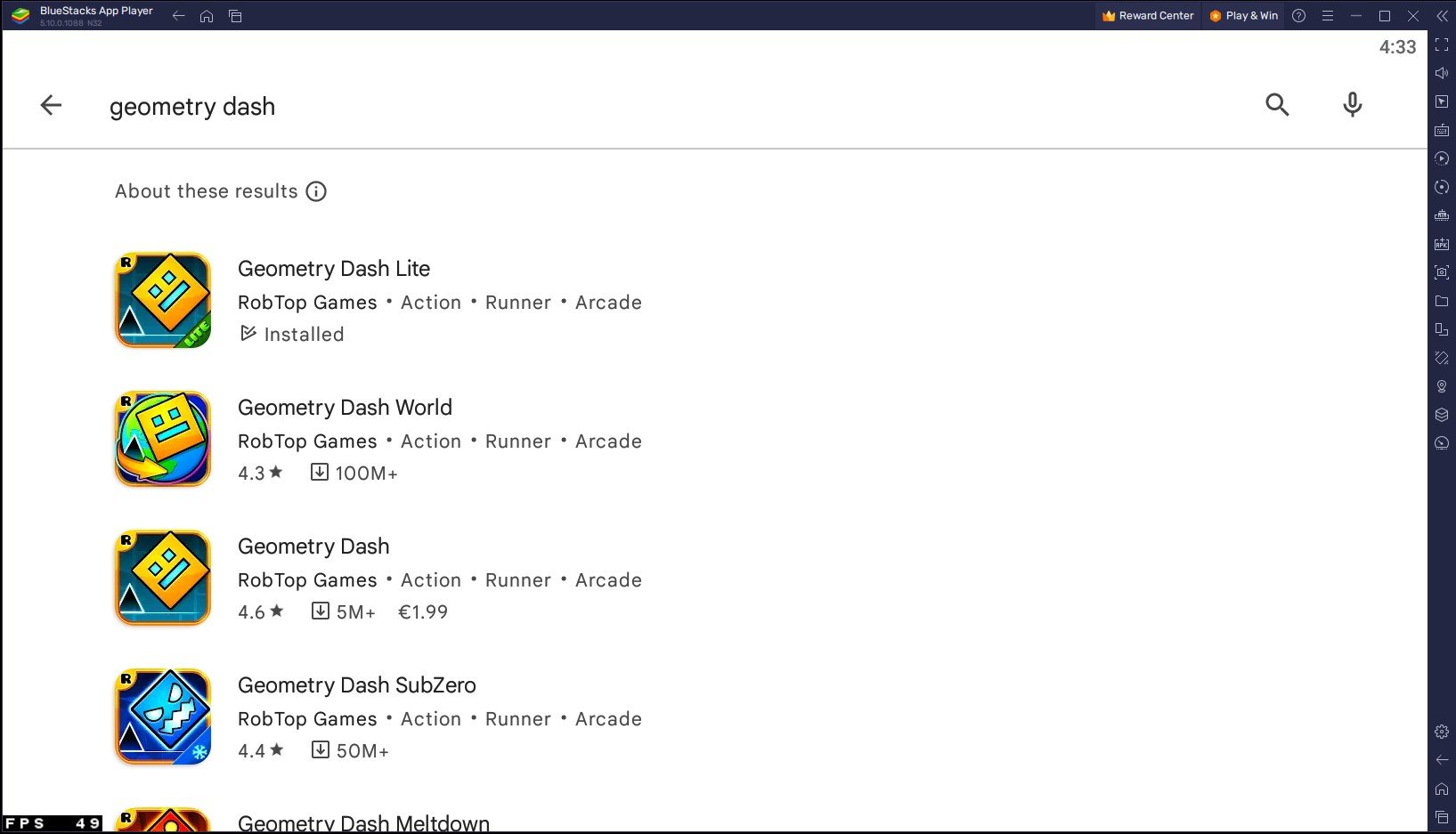Open keyboard game controls icon
Viewport: 1456px width, 834px height.
(x=1442, y=130)
